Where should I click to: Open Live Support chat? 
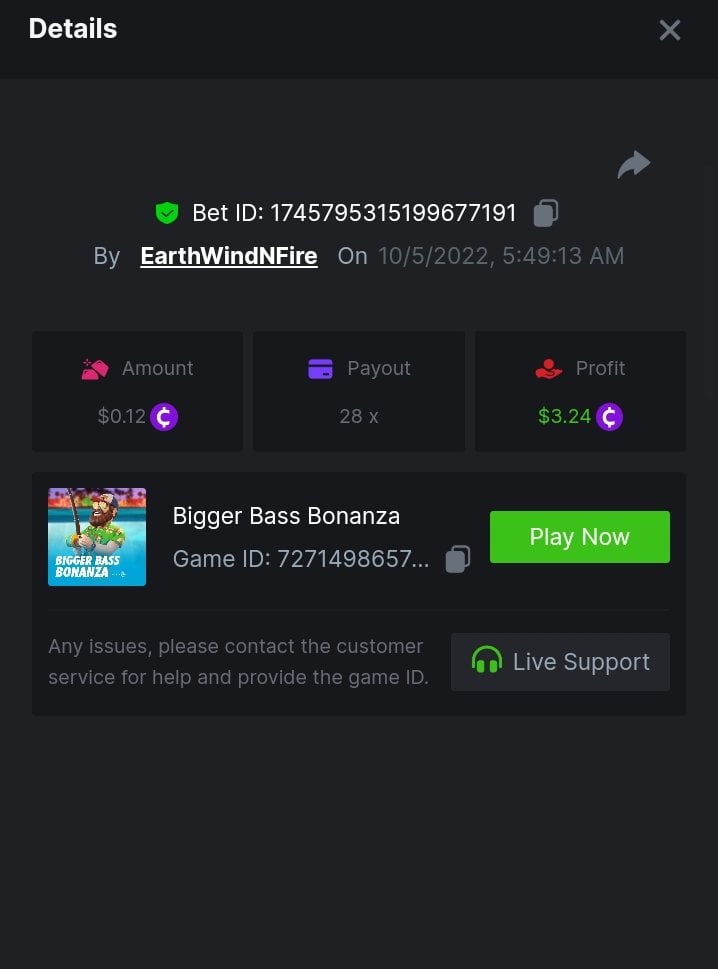pos(560,662)
